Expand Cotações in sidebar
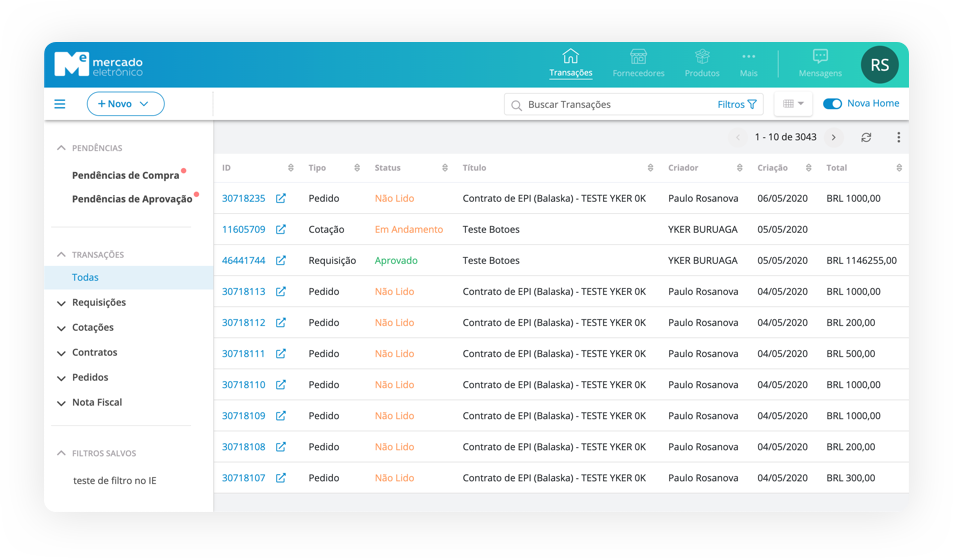The width and height of the screenshot is (953, 558). [61, 328]
